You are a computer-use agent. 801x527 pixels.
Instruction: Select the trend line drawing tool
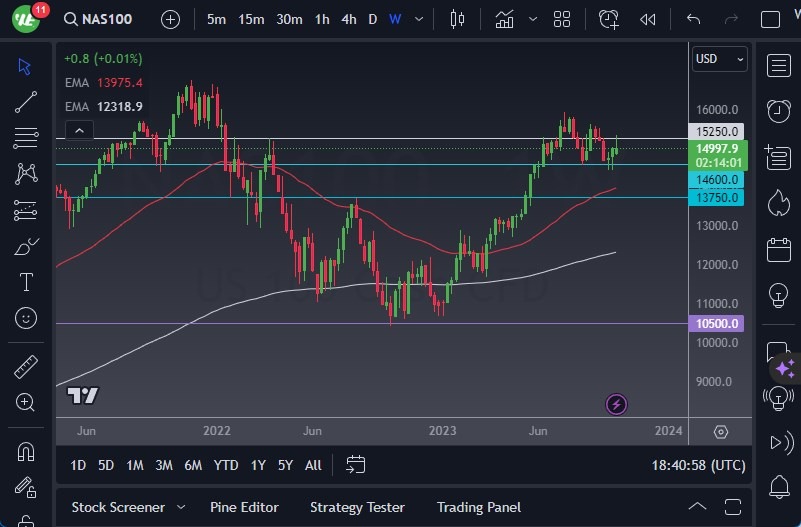click(26, 101)
